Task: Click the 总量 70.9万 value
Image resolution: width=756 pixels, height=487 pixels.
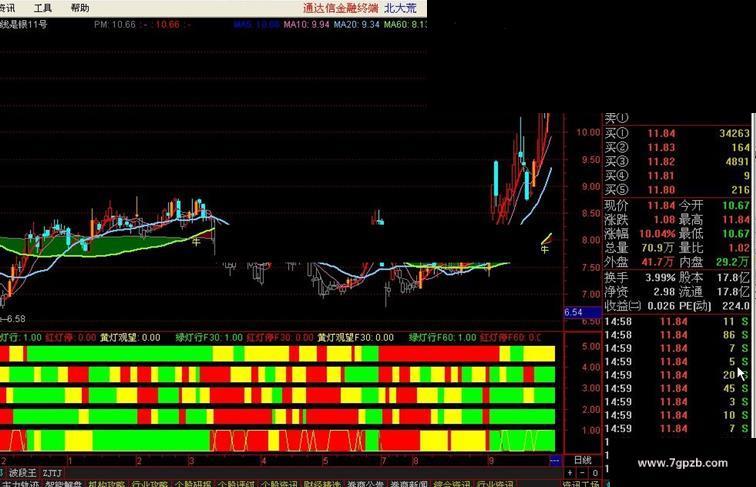Action: 658,248
